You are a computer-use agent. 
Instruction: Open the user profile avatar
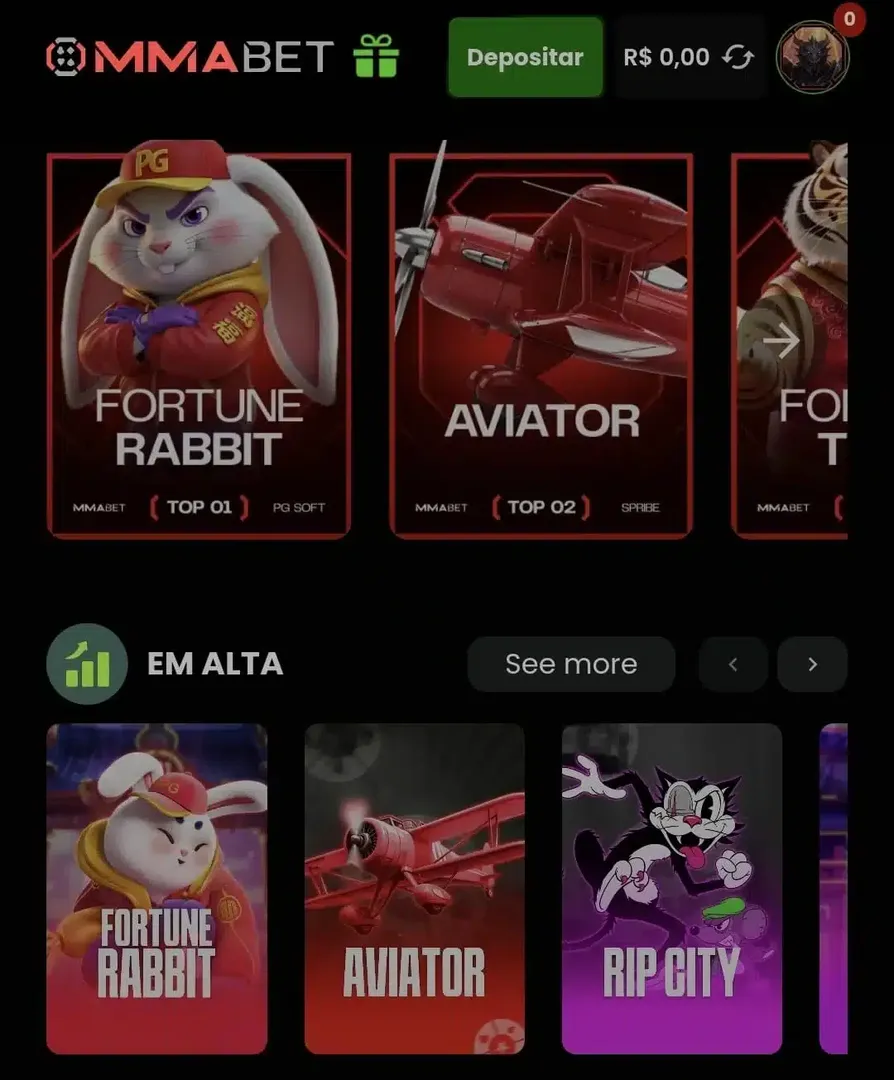[813, 57]
